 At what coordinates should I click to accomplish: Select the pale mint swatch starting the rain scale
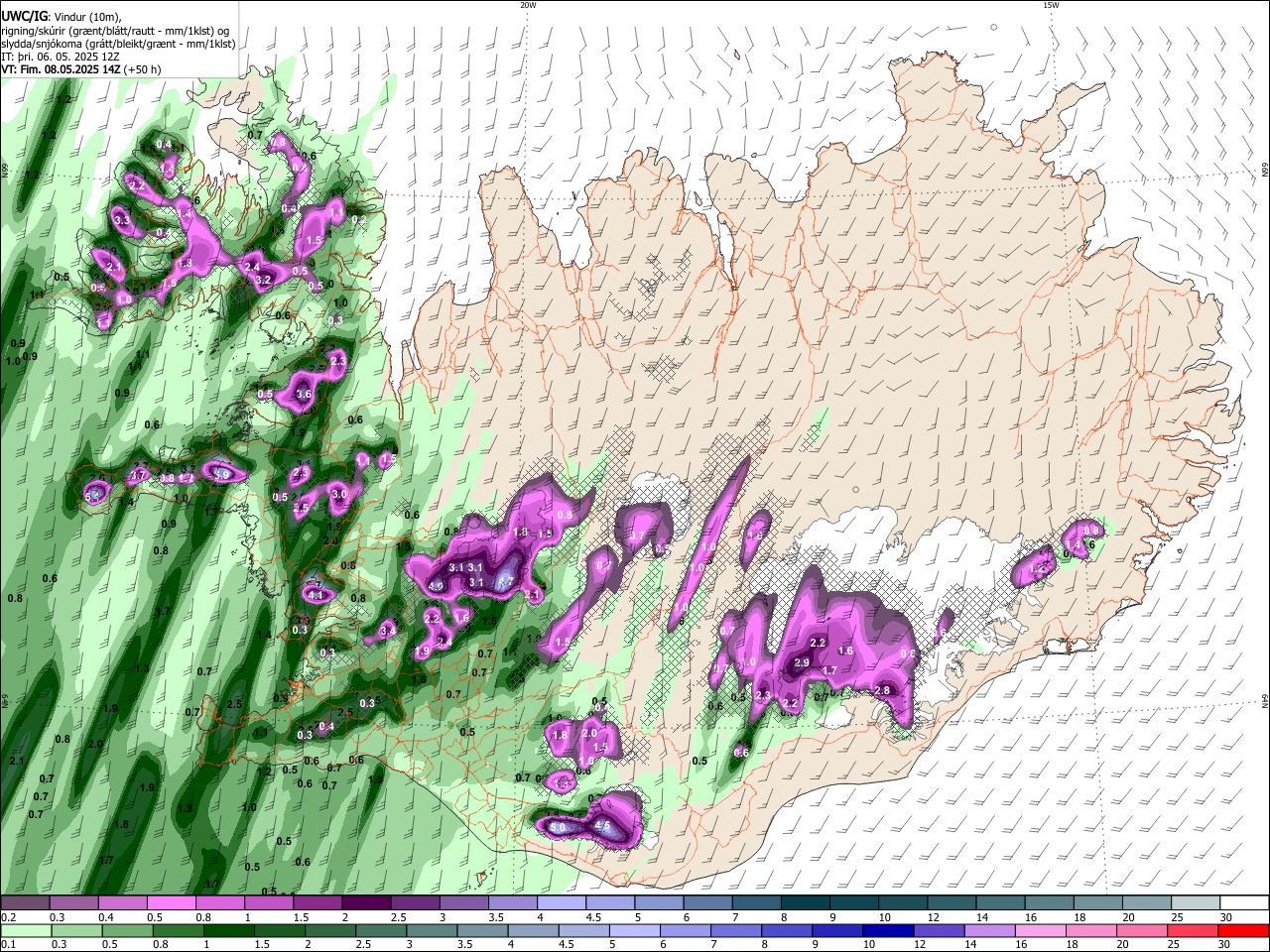pyautogui.click(x=25, y=930)
